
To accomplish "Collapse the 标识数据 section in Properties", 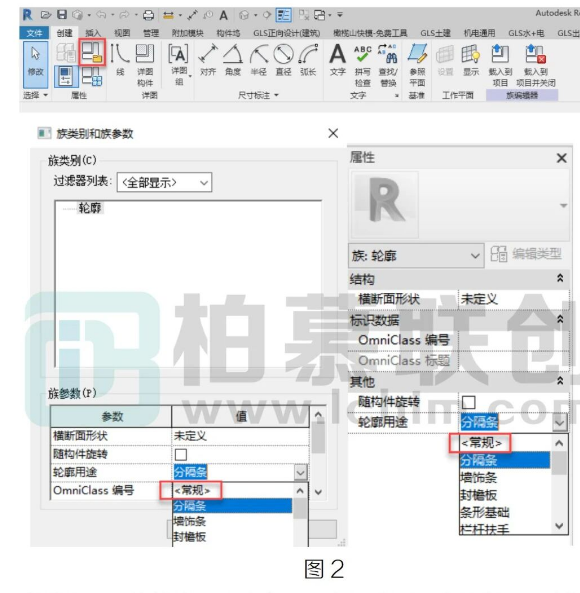I will pos(560,320).
